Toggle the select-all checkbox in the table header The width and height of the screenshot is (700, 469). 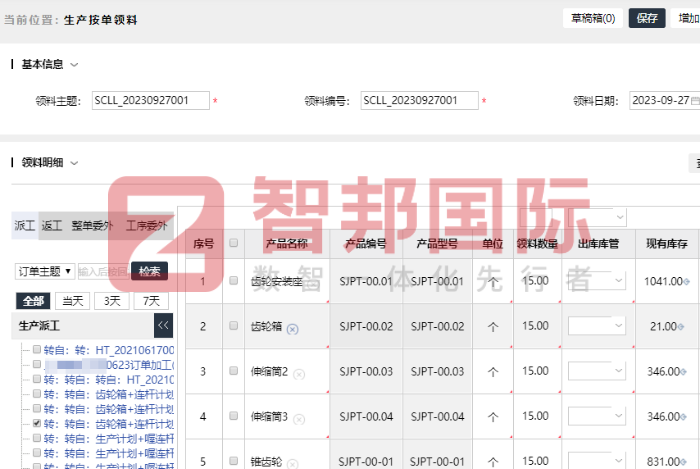coord(233,243)
